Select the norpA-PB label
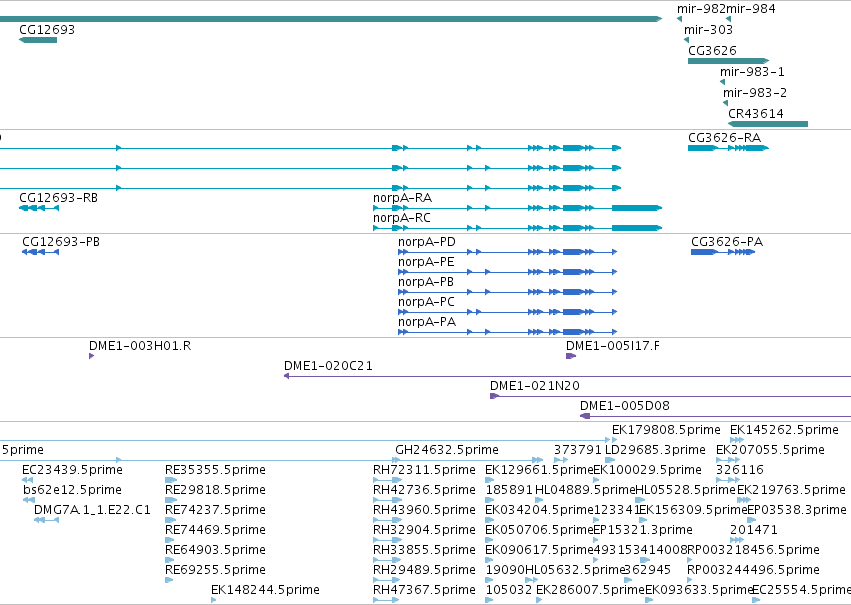Viewport: 851px width, 605px height. tap(426, 282)
